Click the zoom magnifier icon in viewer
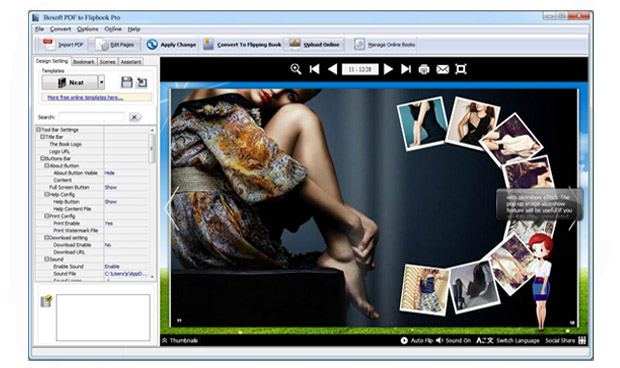Image resolution: width=620 pixels, height=368 pixels. pyautogui.click(x=295, y=69)
